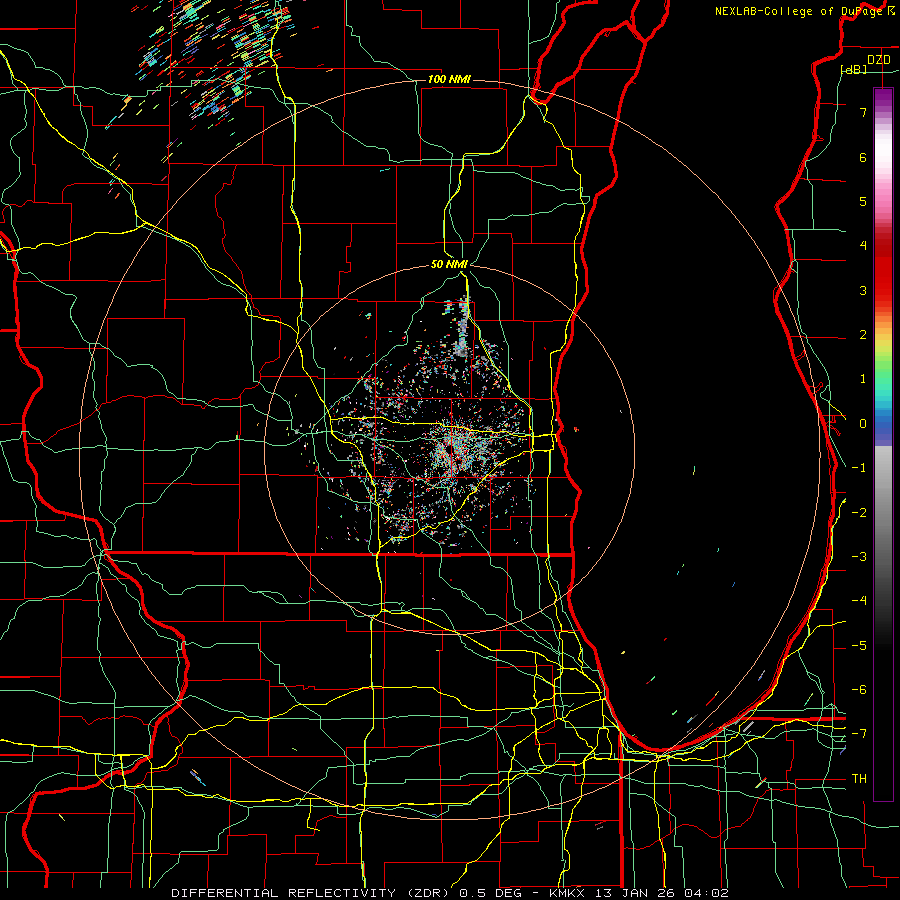Click the 5 value on the color scale
This screenshot has width=900, height=900.
point(863,201)
